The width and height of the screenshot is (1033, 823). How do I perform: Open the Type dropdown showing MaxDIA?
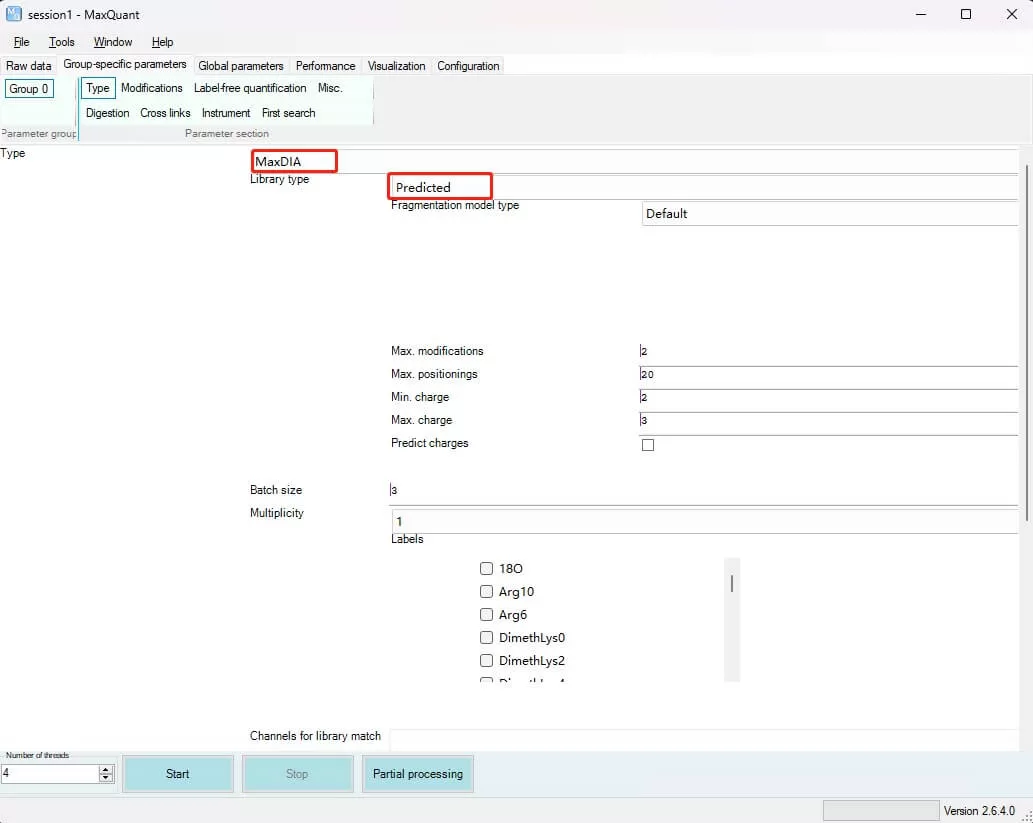632,162
